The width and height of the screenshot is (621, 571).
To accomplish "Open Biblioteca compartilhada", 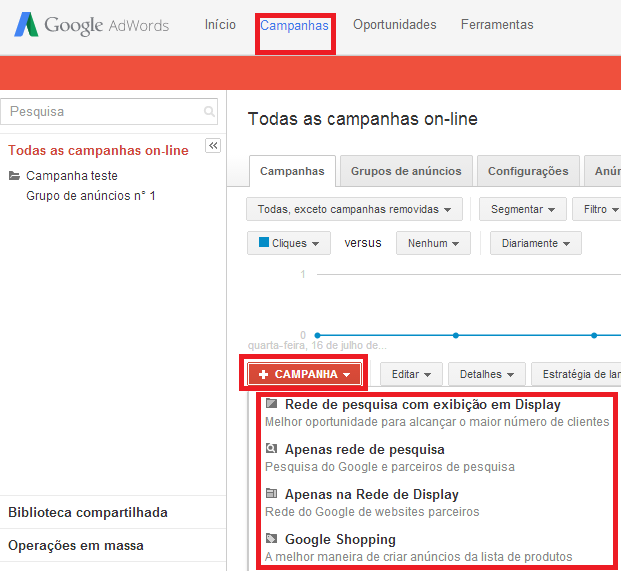I will click(x=88, y=512).
